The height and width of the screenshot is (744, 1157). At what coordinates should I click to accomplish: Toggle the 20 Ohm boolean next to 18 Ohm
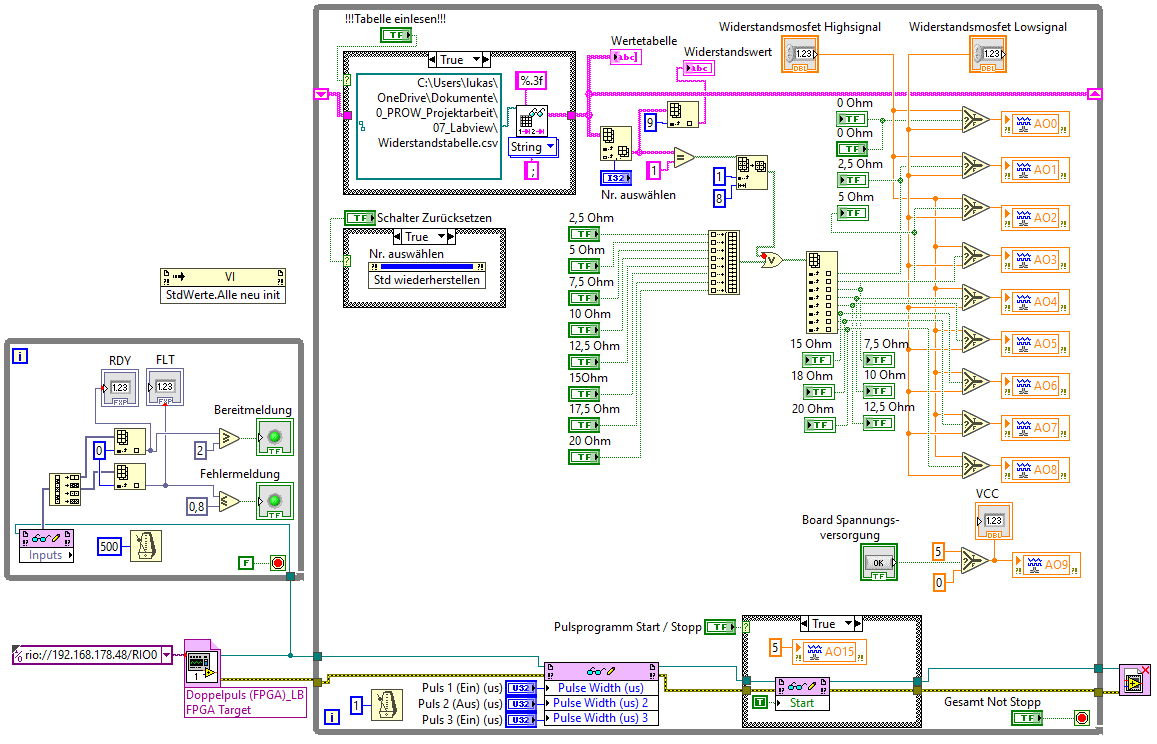pyautogui.click(x=820, y=425)
